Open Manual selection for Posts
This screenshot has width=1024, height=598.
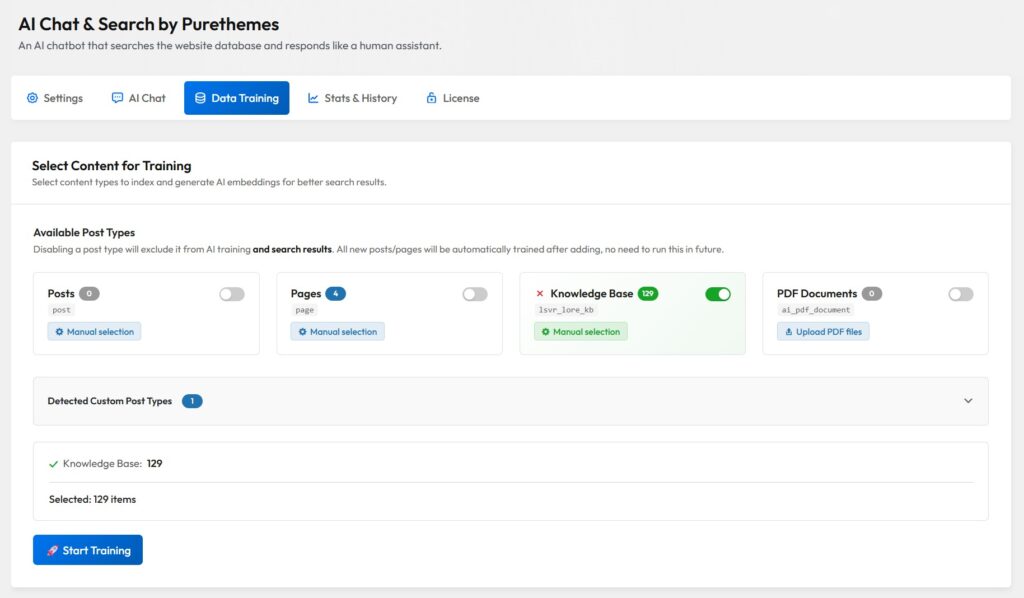click(94, 332)
